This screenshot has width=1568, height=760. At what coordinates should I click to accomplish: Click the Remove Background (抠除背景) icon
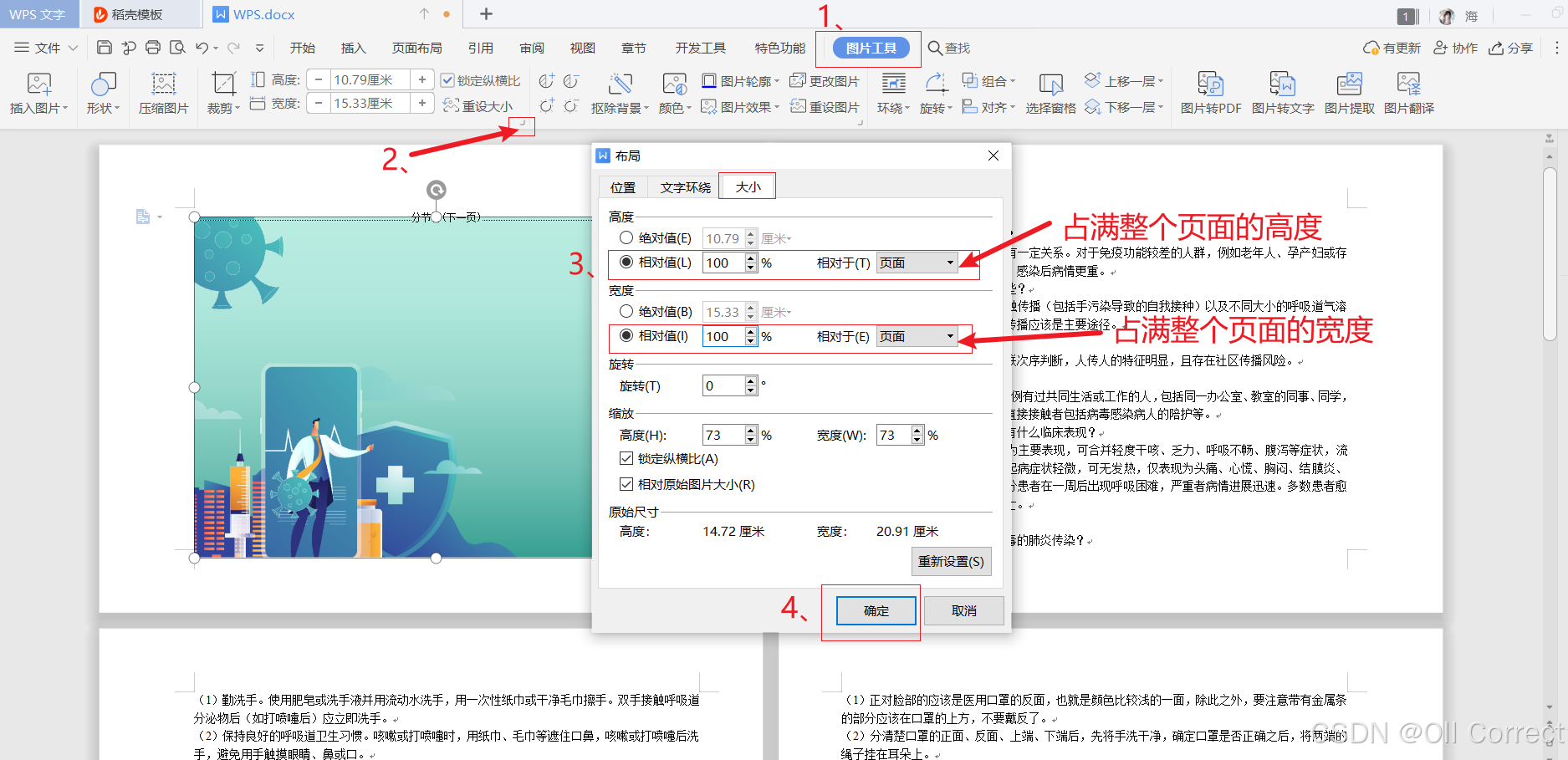point(620,84)
